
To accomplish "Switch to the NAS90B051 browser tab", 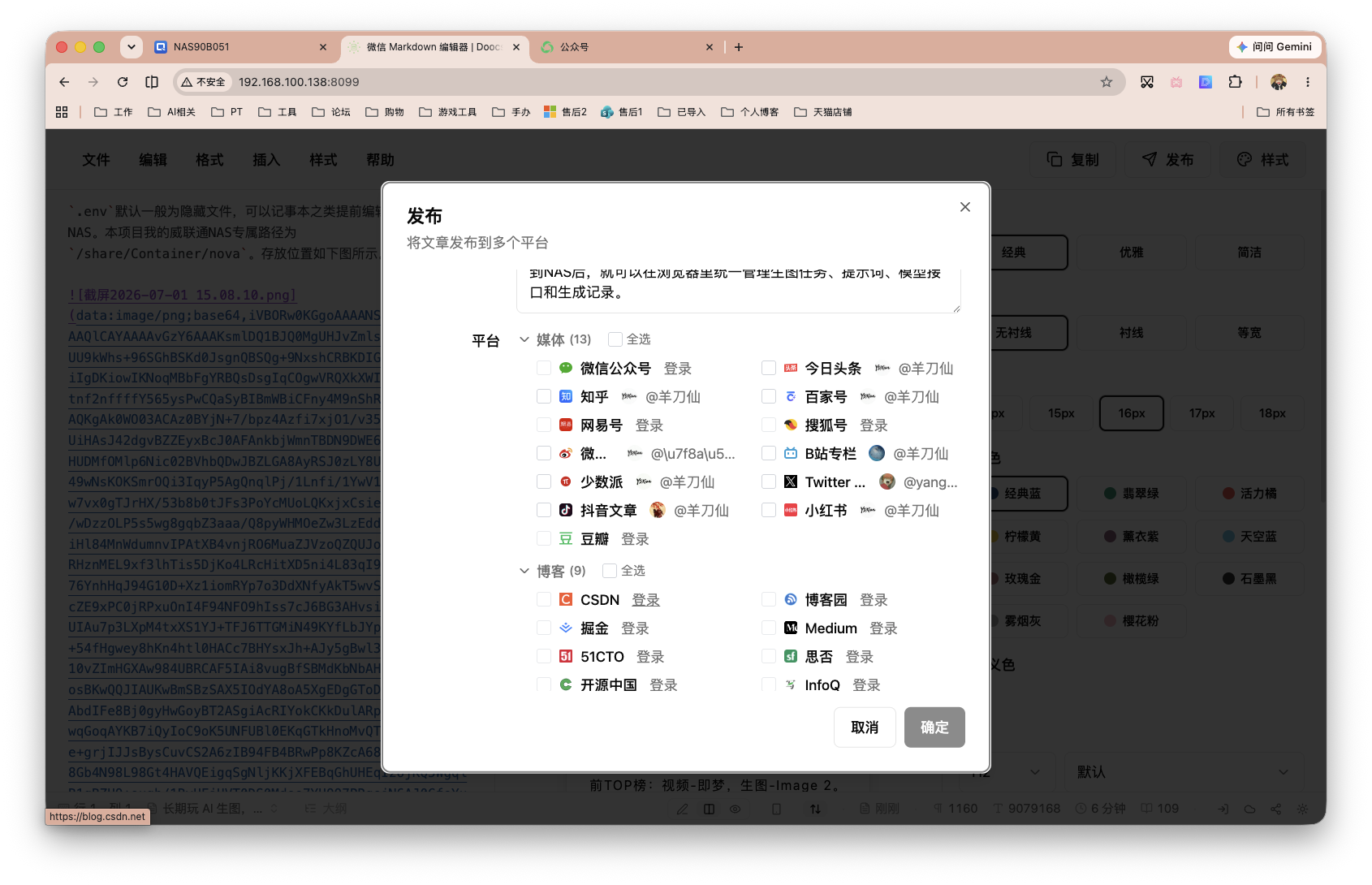I will click(242, 47).
